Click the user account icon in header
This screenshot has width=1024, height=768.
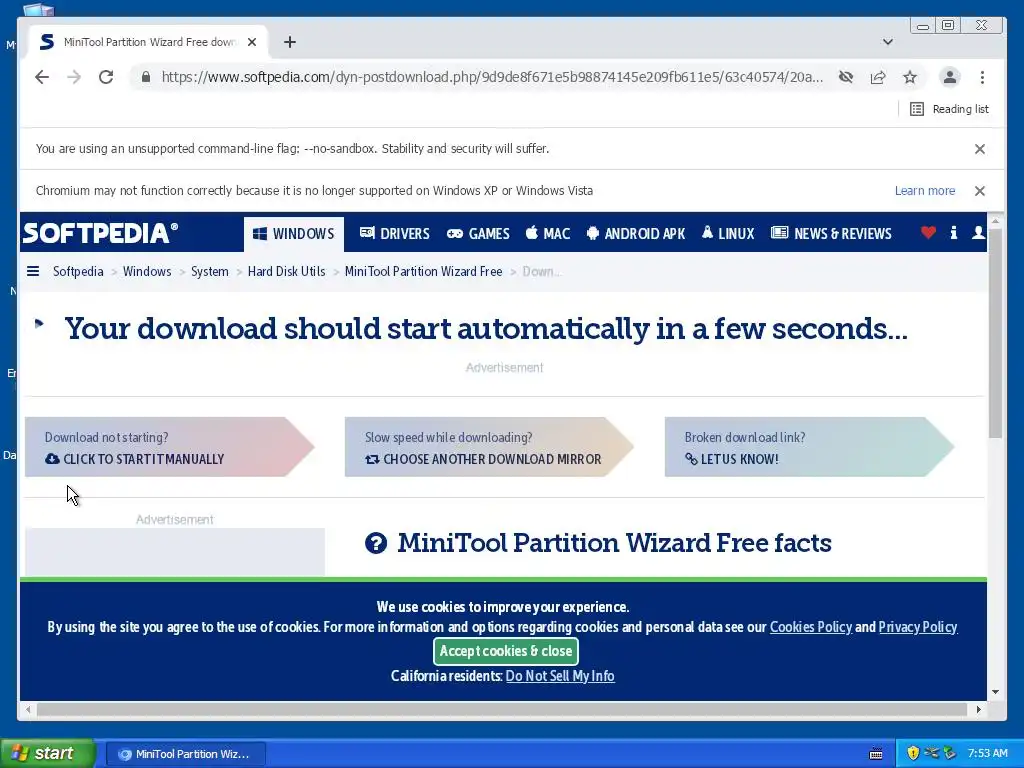978,232
